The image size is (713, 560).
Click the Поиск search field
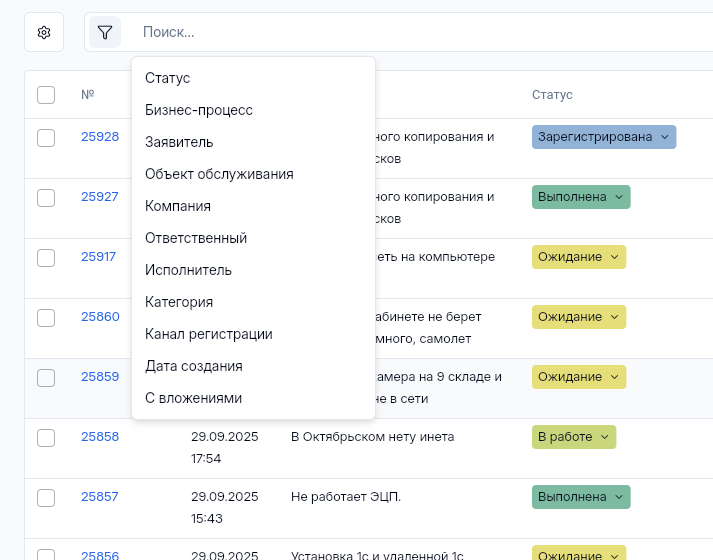pyautogui.click(x=400, y=33)
